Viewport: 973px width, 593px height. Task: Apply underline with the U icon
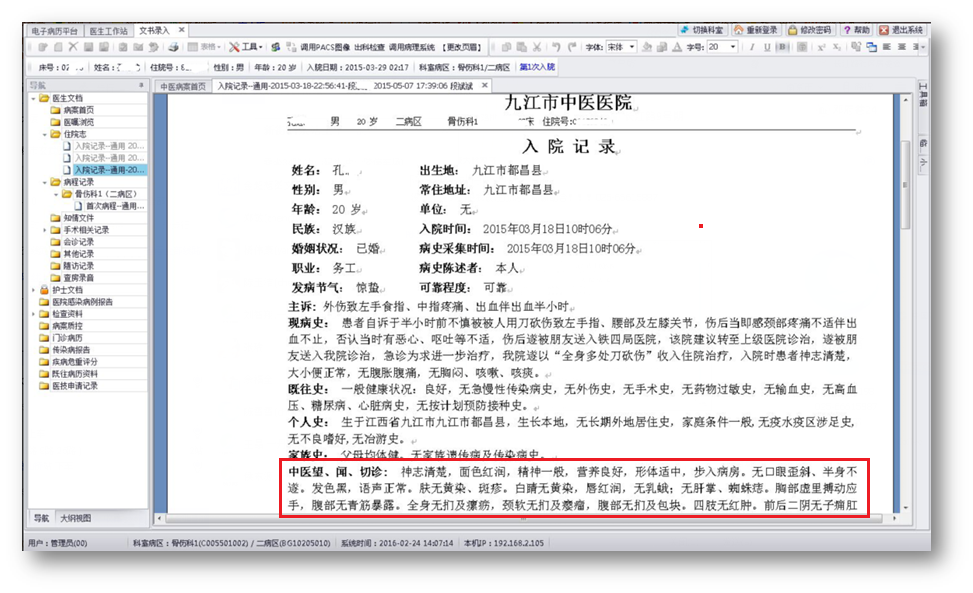768,47
